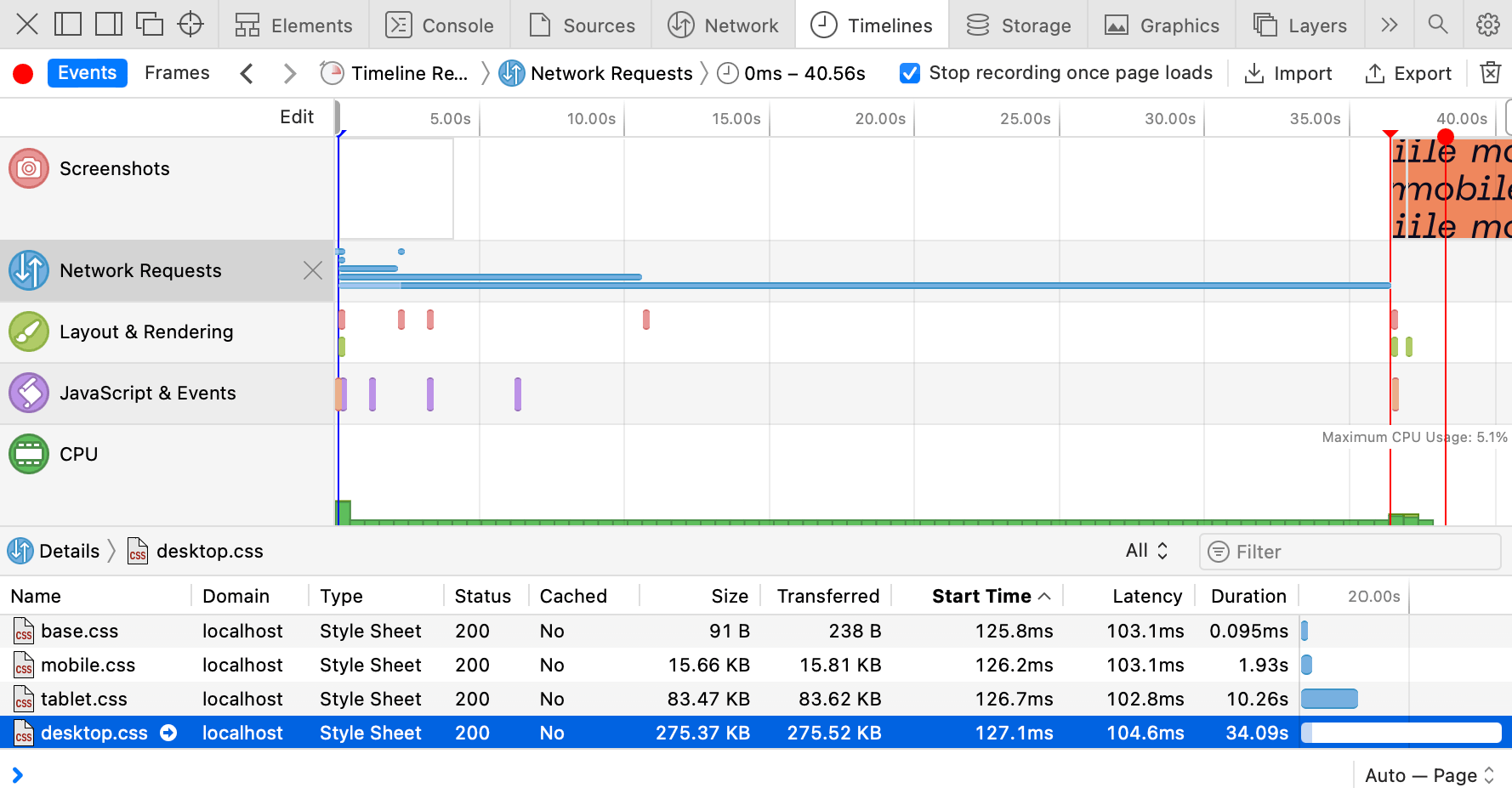1512x799 pixels.
Task: Select the Layout & Rendering timeline
Action: coord(167,331)
